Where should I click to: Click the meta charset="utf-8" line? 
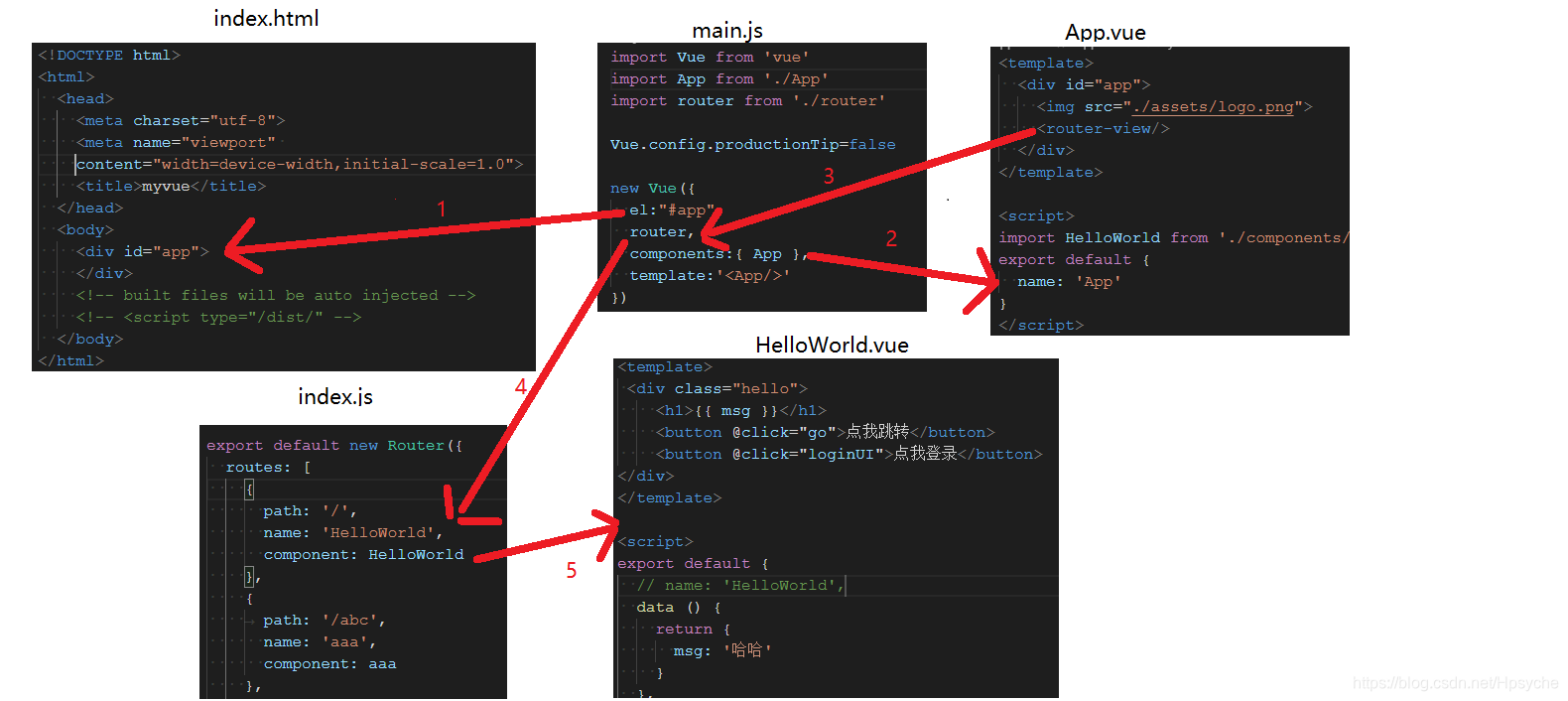click(181, 121)
